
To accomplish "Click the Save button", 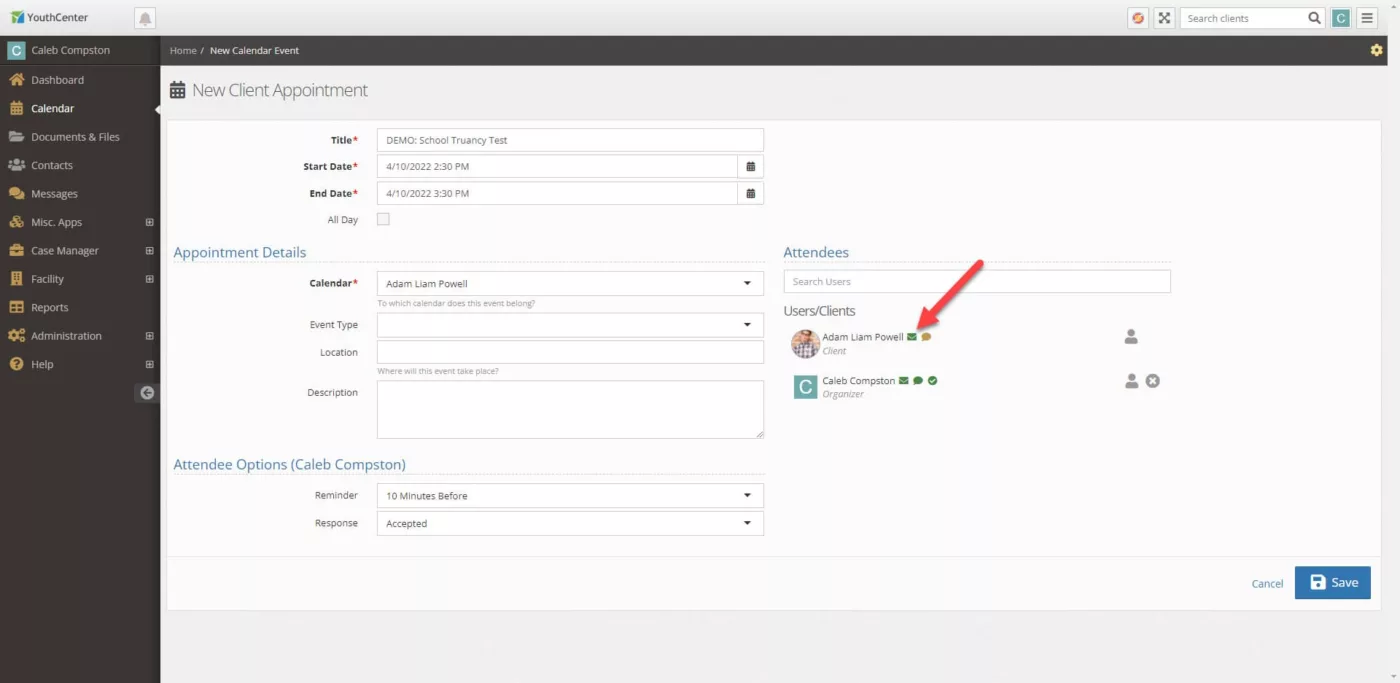I will (x=1332, y=583).
